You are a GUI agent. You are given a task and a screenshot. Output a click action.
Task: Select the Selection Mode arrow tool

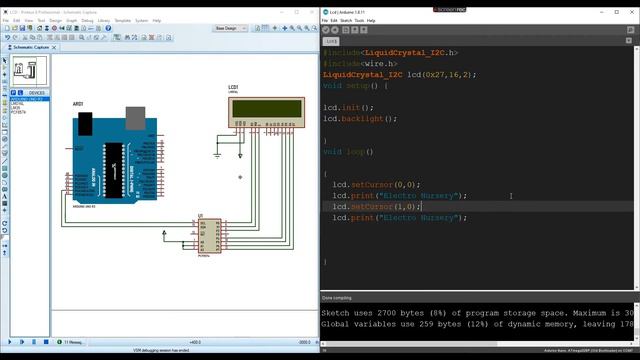(4, 60)
